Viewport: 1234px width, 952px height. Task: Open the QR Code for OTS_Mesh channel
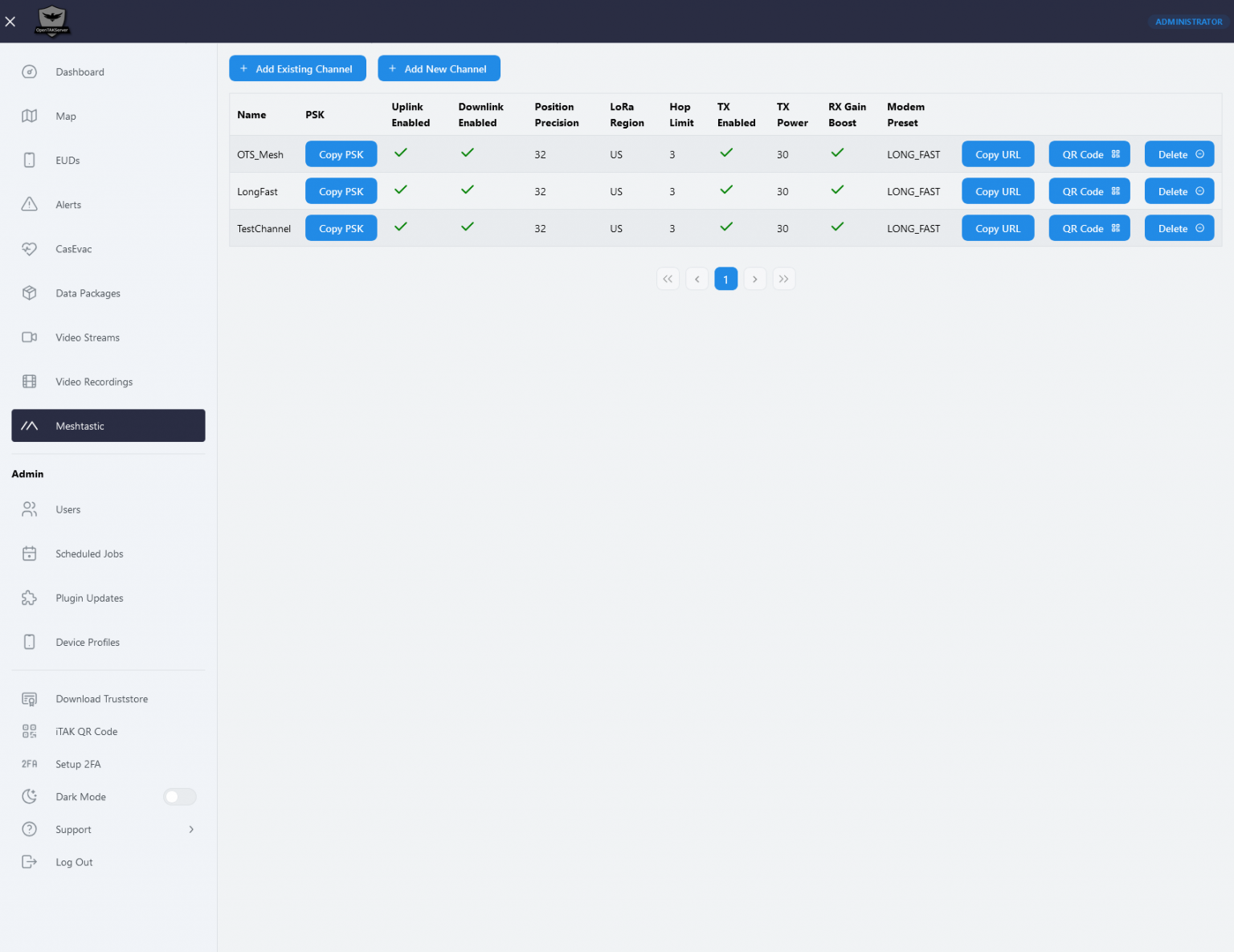coord(1089,153)
